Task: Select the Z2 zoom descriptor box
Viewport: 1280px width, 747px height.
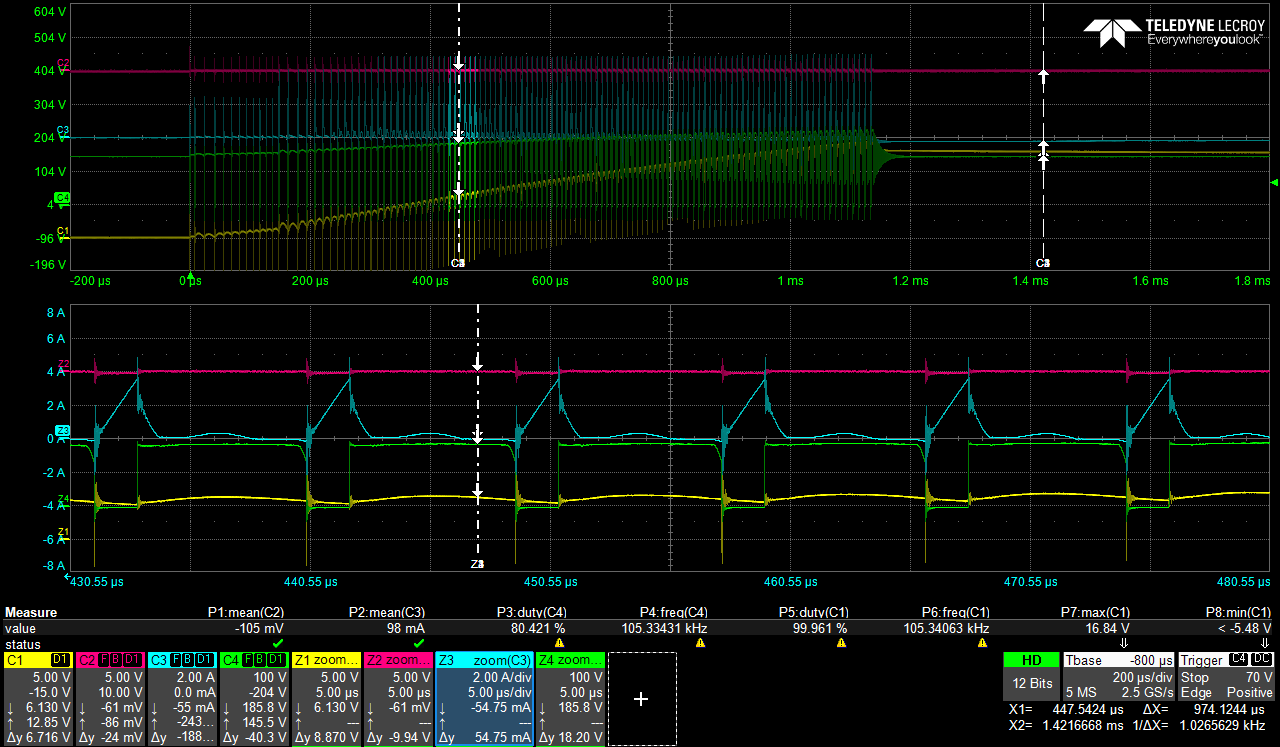Action: click(398, 699)
